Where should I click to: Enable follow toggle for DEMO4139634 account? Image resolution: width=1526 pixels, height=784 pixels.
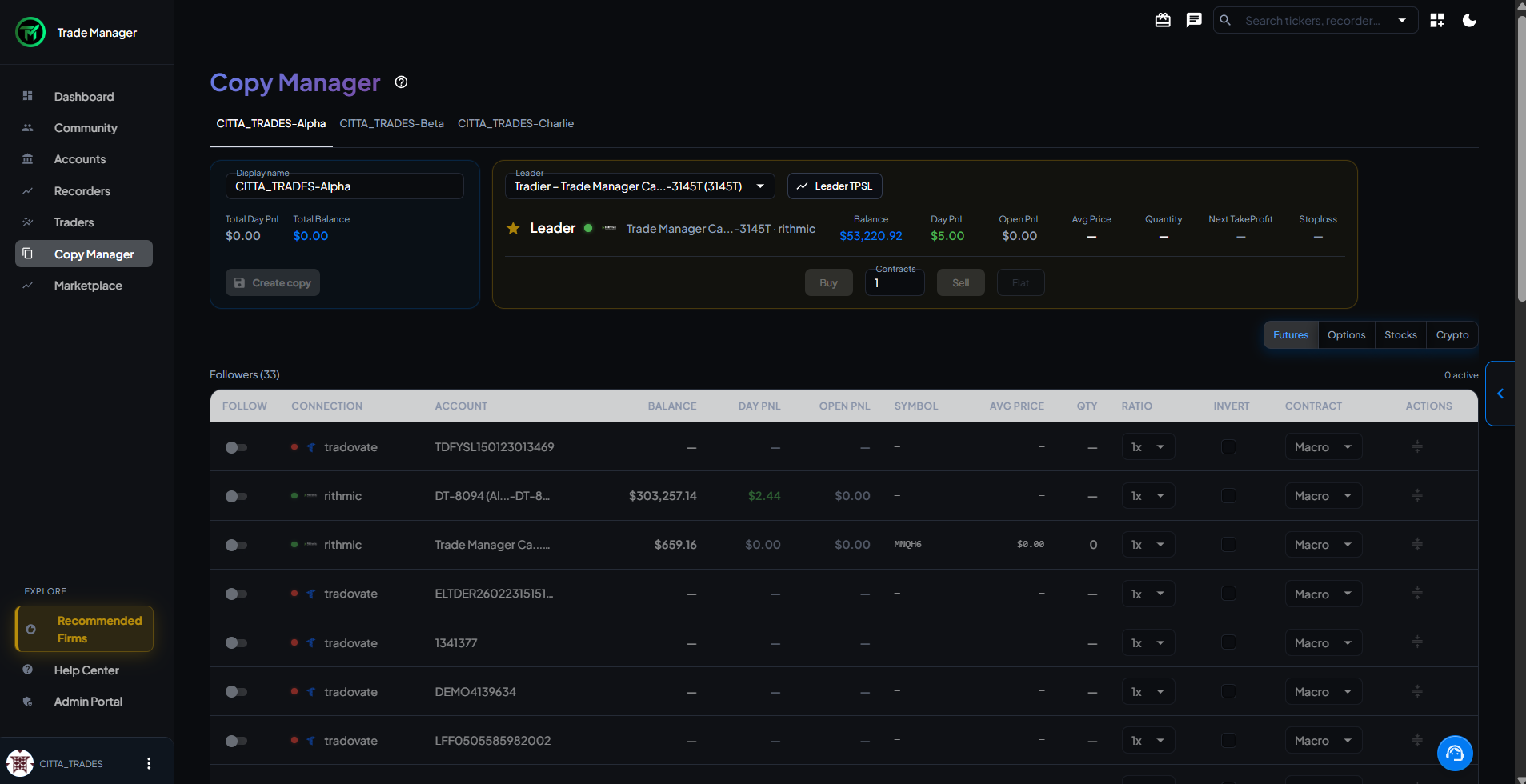(236, 691)
